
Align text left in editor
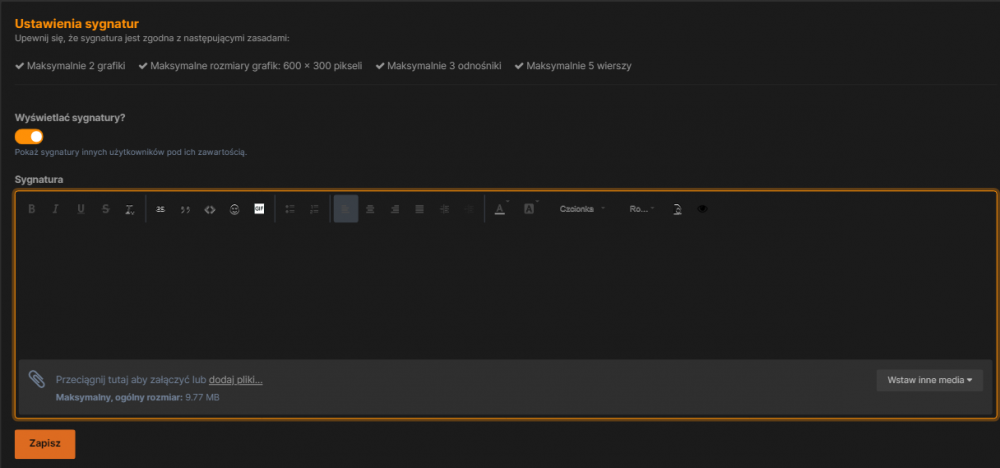click(x=346, y=209)
